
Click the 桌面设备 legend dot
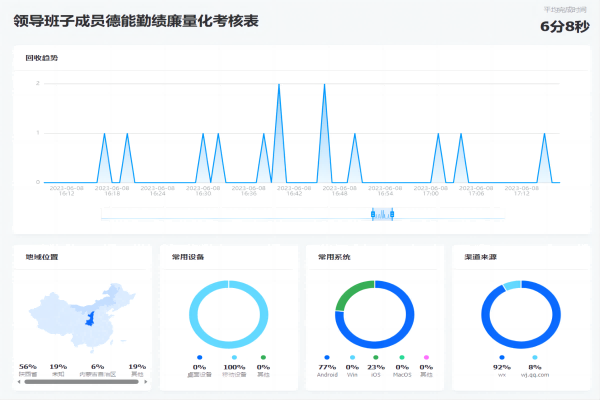[x=200, y=357]
